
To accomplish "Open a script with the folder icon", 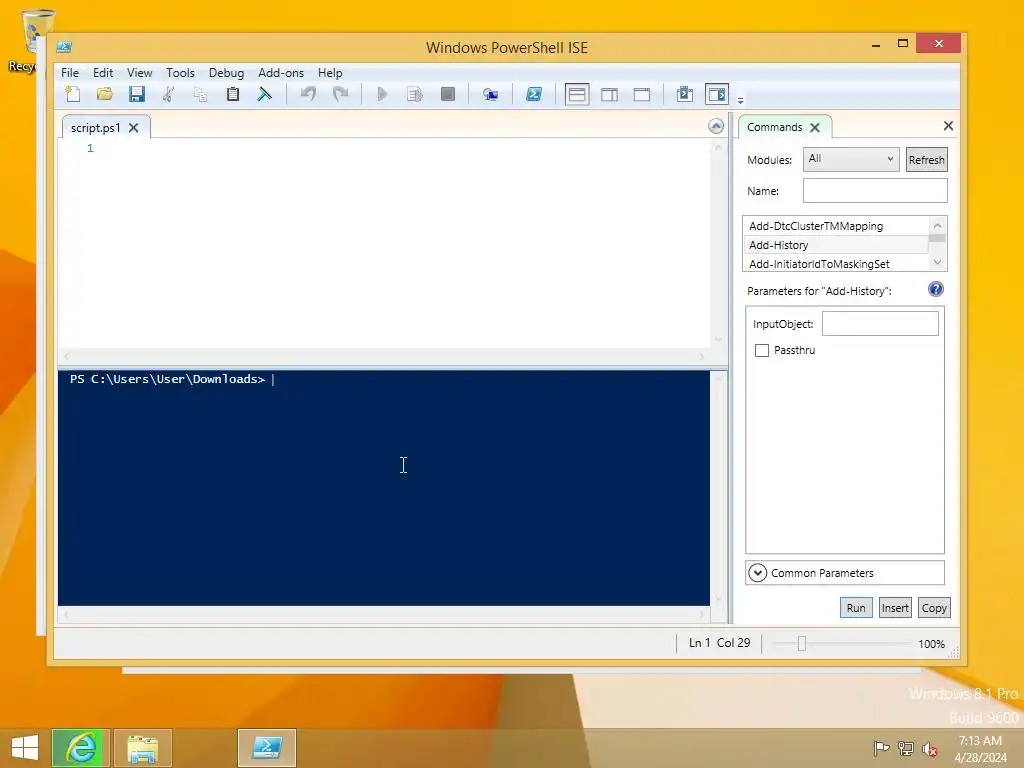I will (104, 94).
